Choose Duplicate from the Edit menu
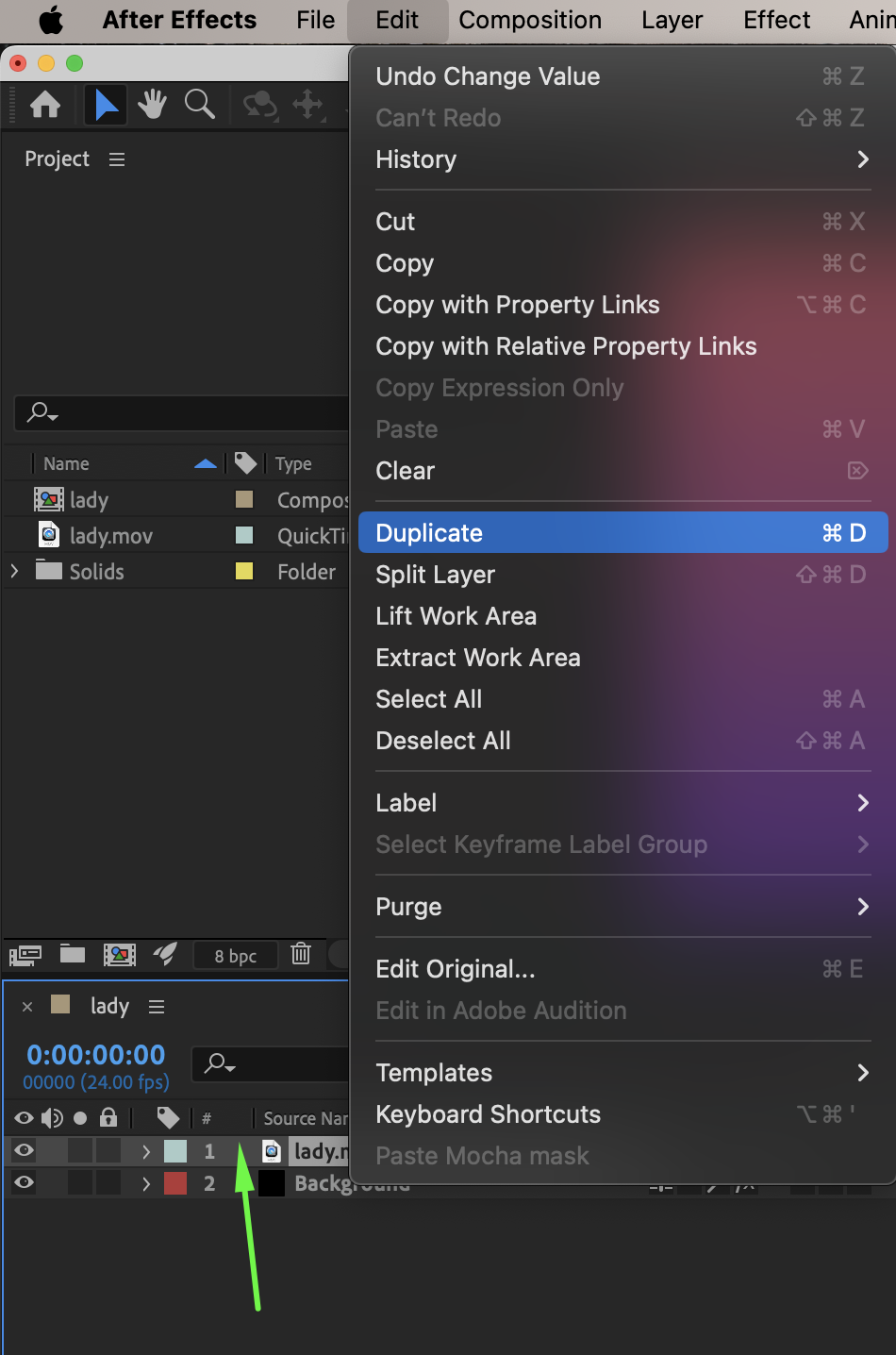The width and height of the screenshot is (896, 1355). pos(622,533)
